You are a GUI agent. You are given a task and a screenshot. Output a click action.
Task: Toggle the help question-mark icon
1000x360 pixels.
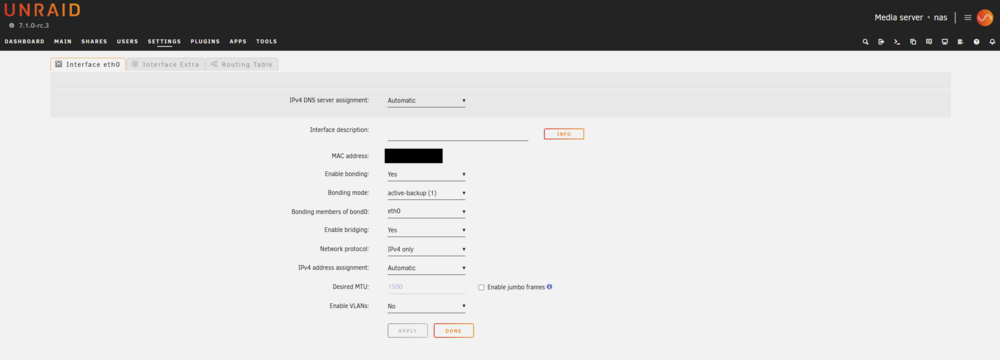tap(976, 41)
